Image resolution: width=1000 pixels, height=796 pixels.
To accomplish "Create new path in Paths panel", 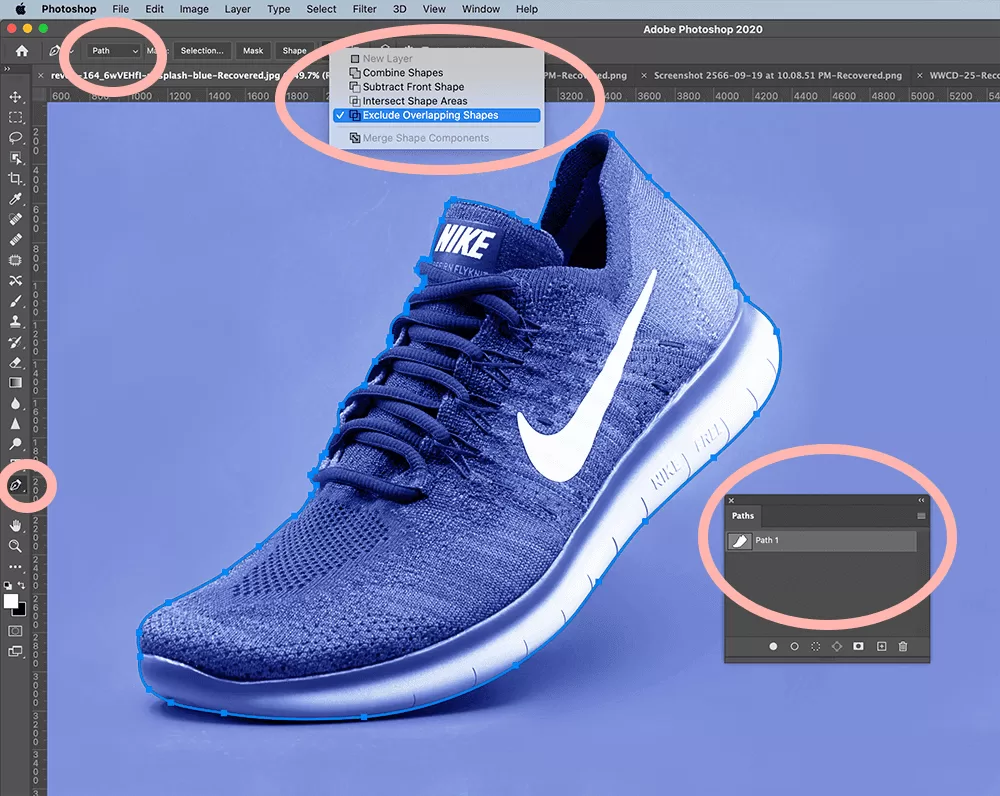I will coord(881,646).
